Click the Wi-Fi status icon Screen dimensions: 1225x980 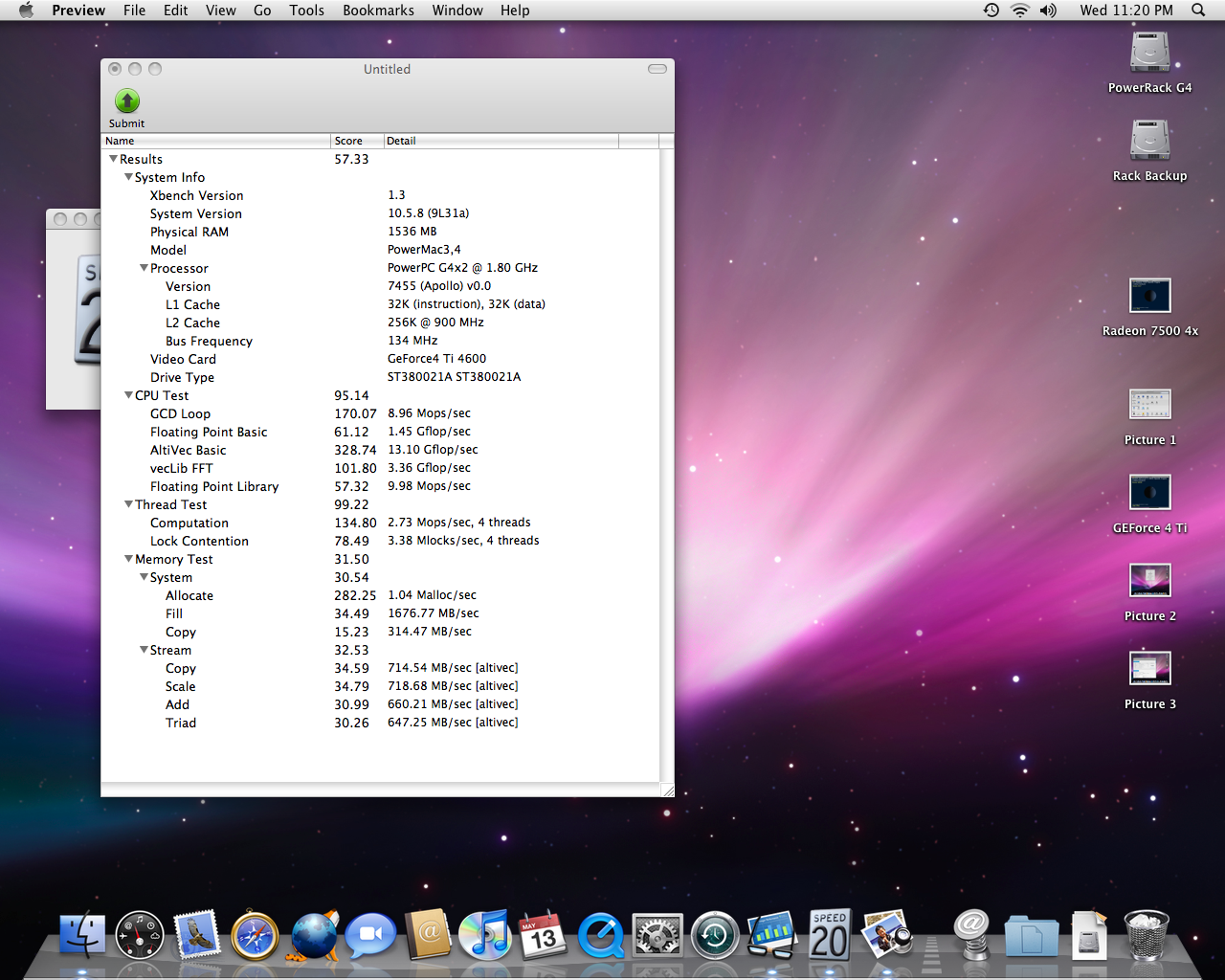click(x=1020, y=10)
